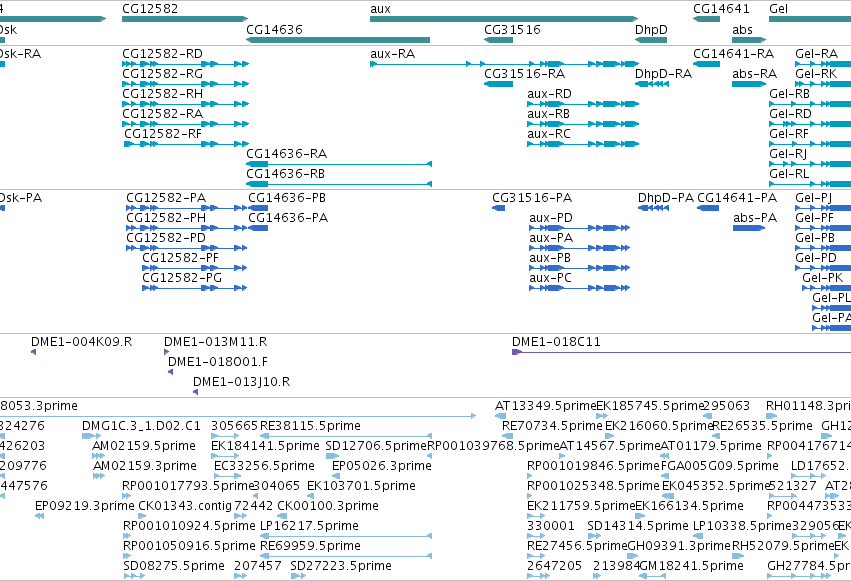851x581 pixels.
Task: Click transcript CG12582-RH
Action: point(185,104)
